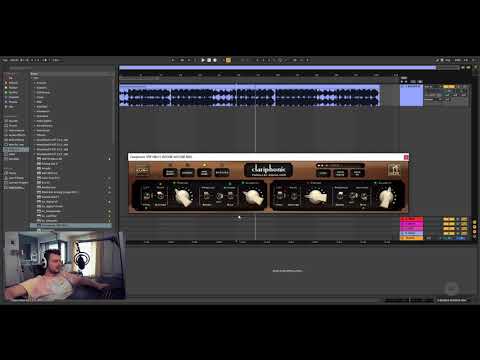Toggle yellow activator on the magenta track row
Screen dimensions: 480x360
(x=449, y=224)
